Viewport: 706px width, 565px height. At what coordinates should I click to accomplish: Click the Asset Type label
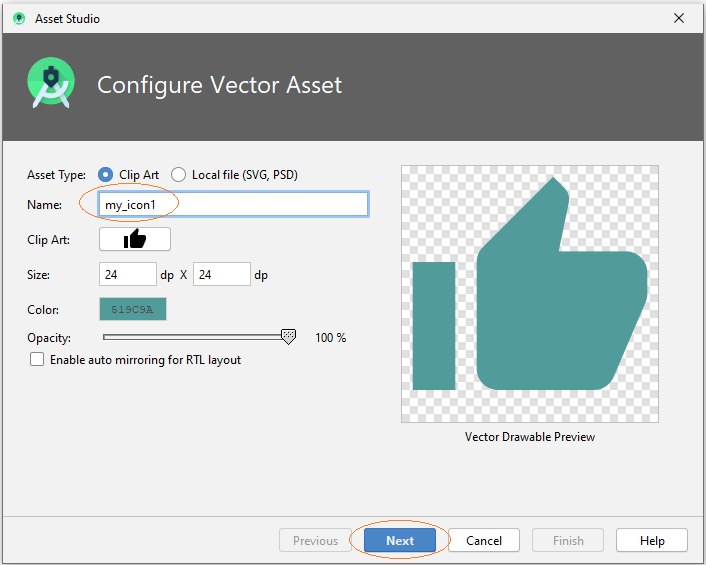pyautogui.click(x=56, y=175)
